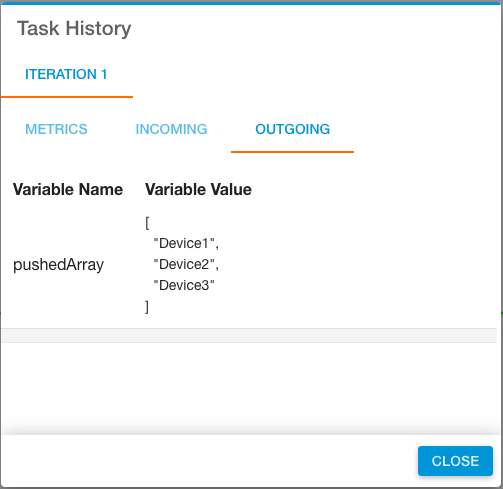
Task: Click the Variable Value column header
Action: [x=198, y=189]
